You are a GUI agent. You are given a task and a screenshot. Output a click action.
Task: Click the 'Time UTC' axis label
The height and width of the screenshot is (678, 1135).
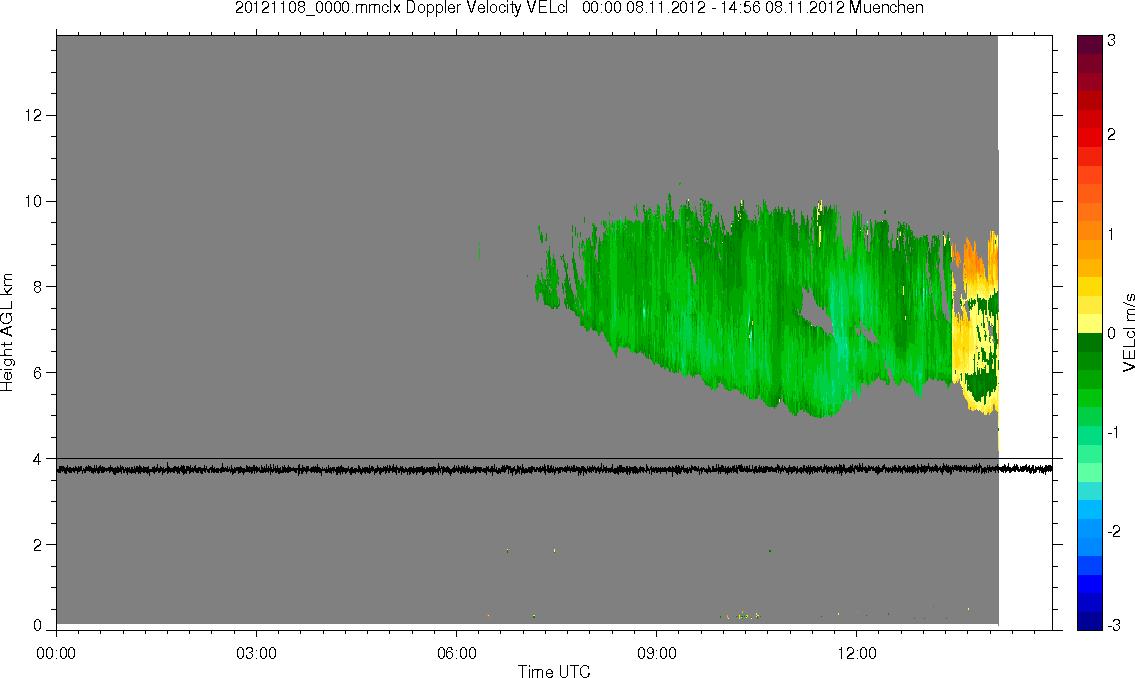click(554, 671)
